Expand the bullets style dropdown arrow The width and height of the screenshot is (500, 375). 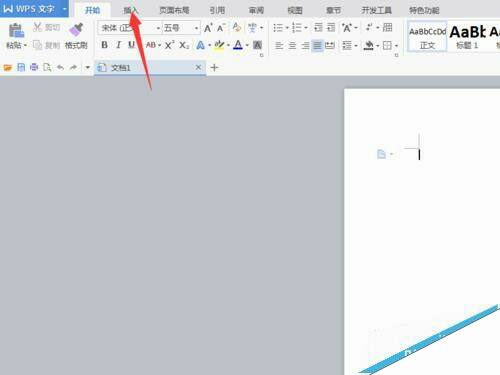coord(287,28)
